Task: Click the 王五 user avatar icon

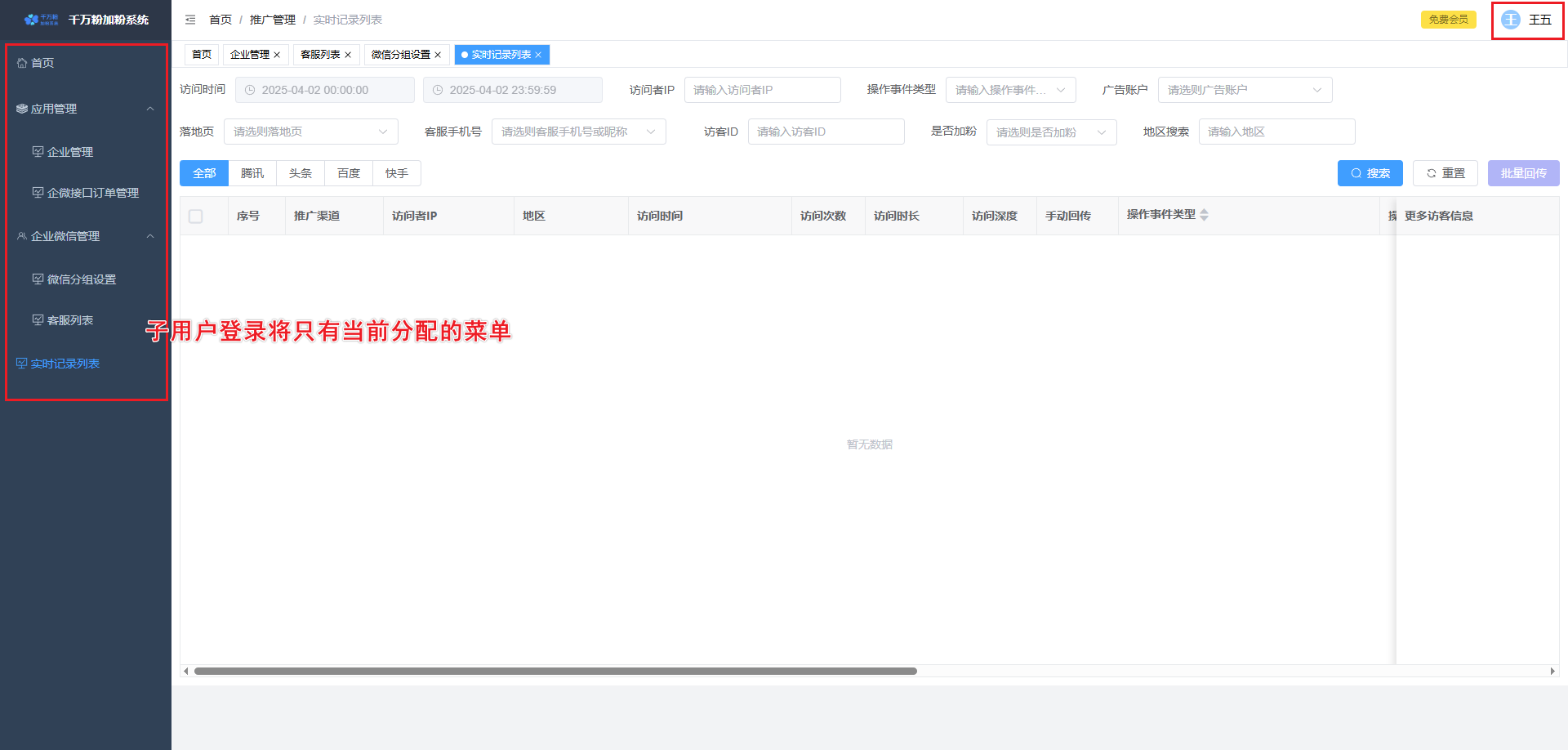Action: click(1510, 20)
